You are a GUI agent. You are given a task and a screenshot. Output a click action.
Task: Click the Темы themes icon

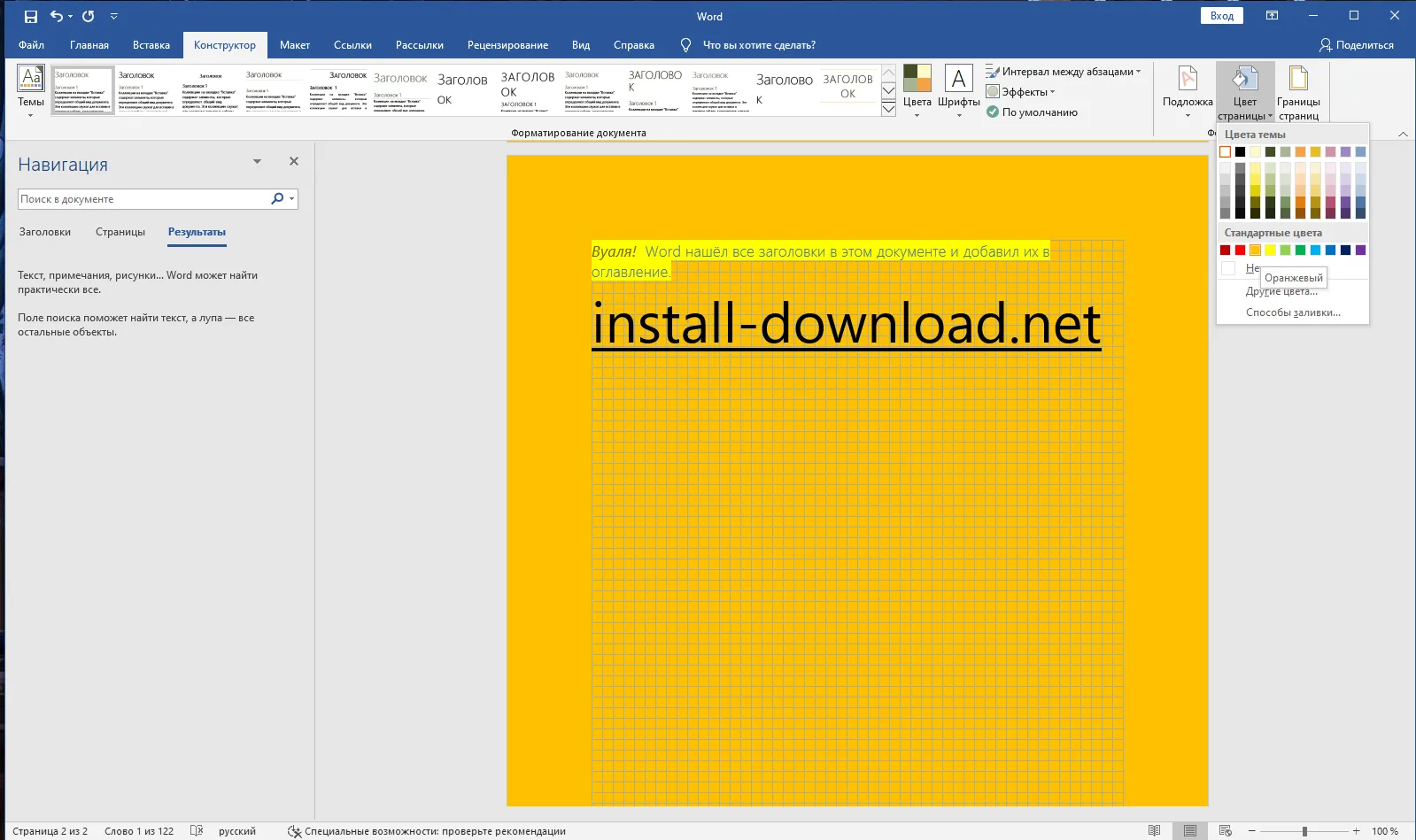[31, 81]
